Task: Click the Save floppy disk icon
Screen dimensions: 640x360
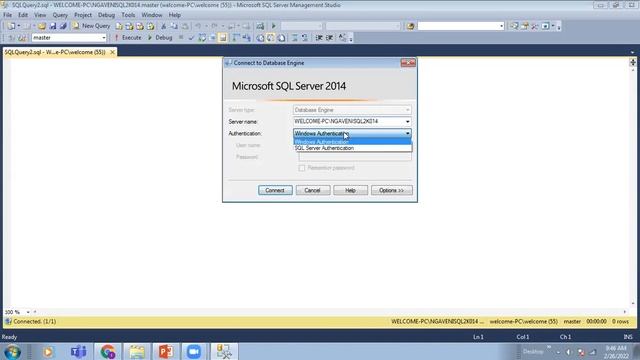Action: (53, 26)
